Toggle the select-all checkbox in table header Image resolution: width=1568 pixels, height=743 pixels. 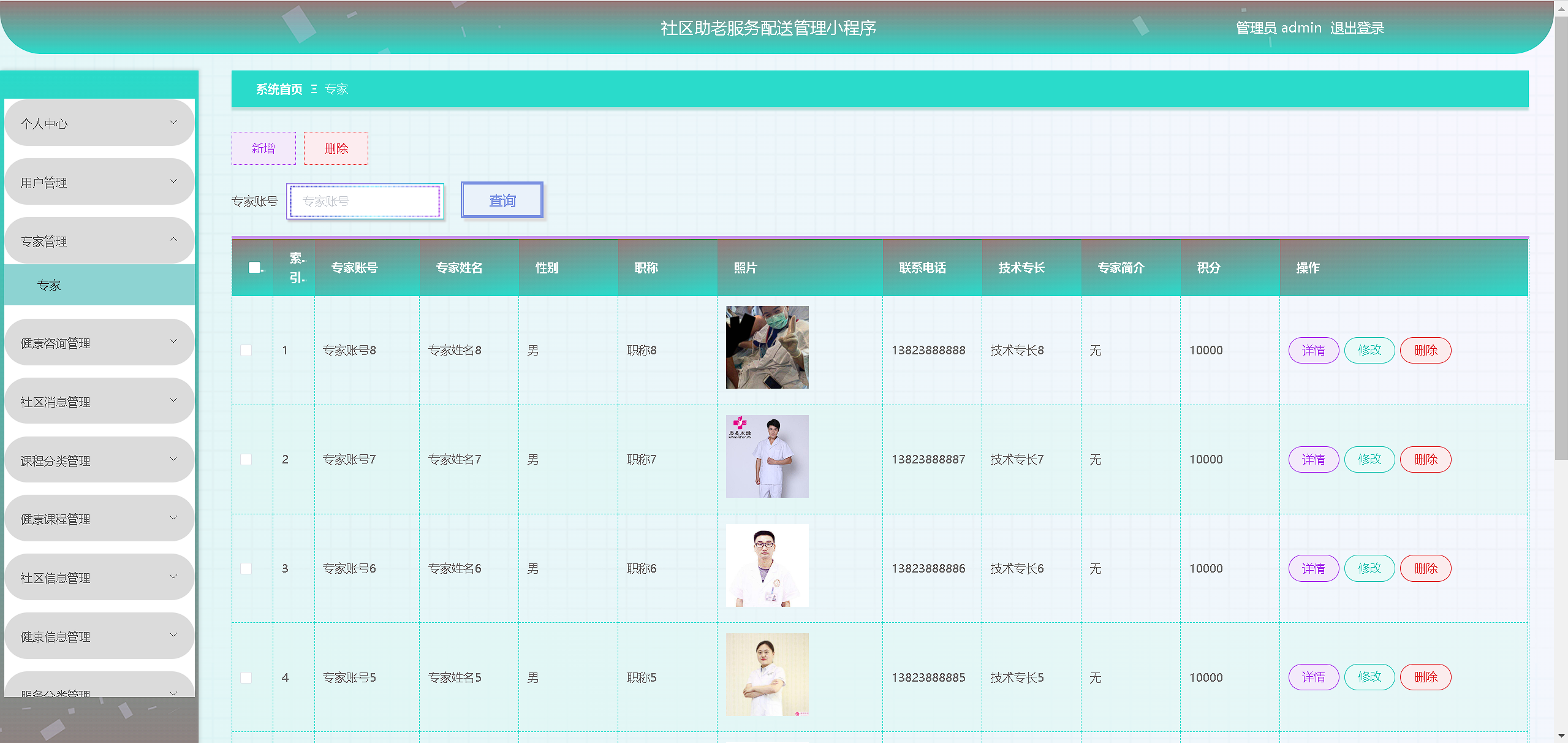point(254,267)
